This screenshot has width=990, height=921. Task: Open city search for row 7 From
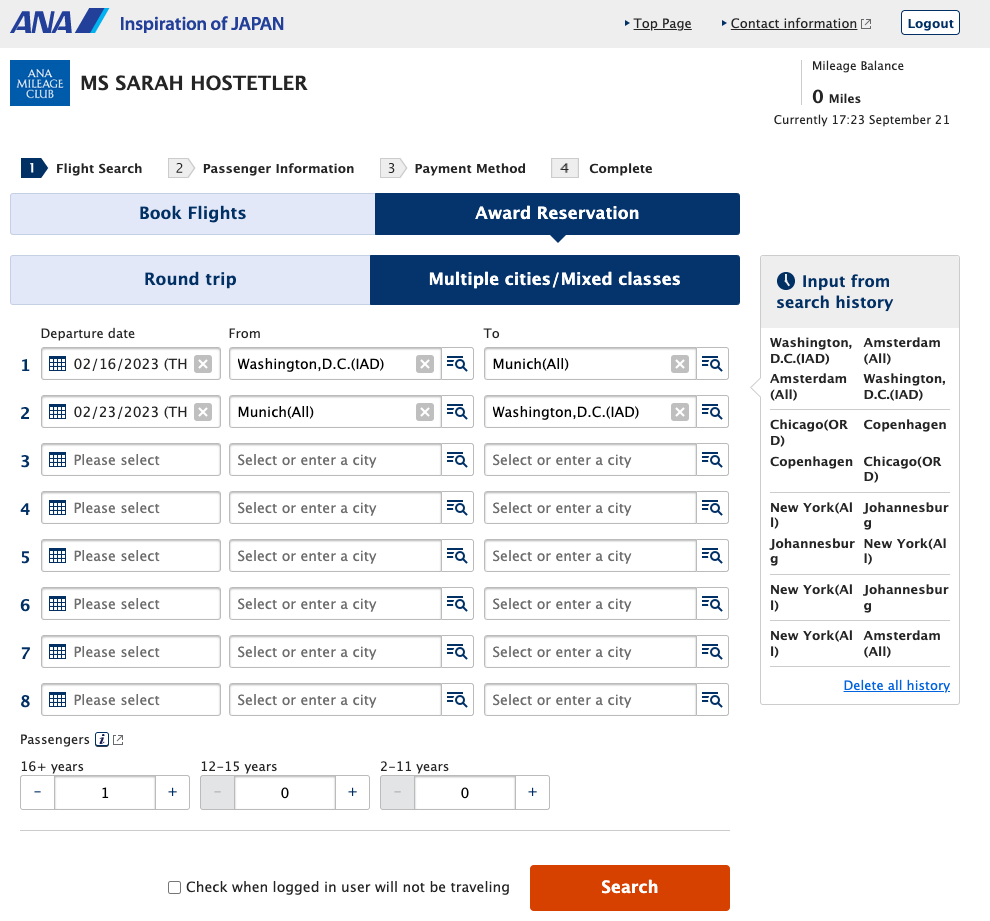tap(457, 651)
